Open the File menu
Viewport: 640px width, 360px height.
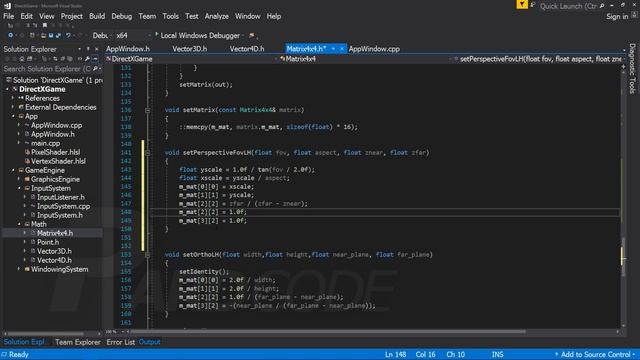click(9, 16)
